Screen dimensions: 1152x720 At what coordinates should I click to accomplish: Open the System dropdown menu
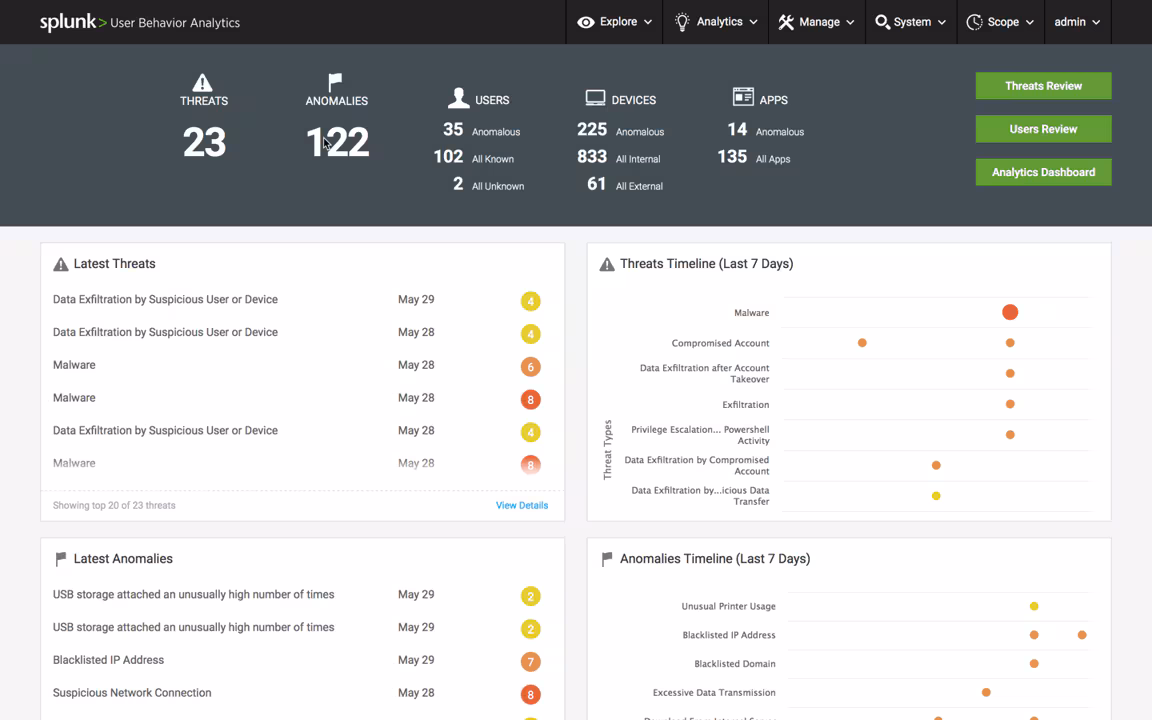(910, 22)
